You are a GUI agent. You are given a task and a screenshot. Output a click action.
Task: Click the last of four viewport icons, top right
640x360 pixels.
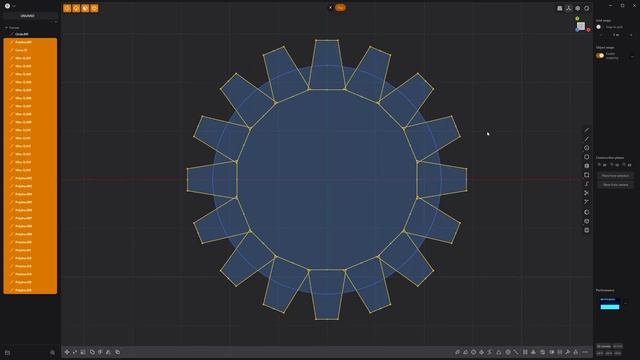587,8
